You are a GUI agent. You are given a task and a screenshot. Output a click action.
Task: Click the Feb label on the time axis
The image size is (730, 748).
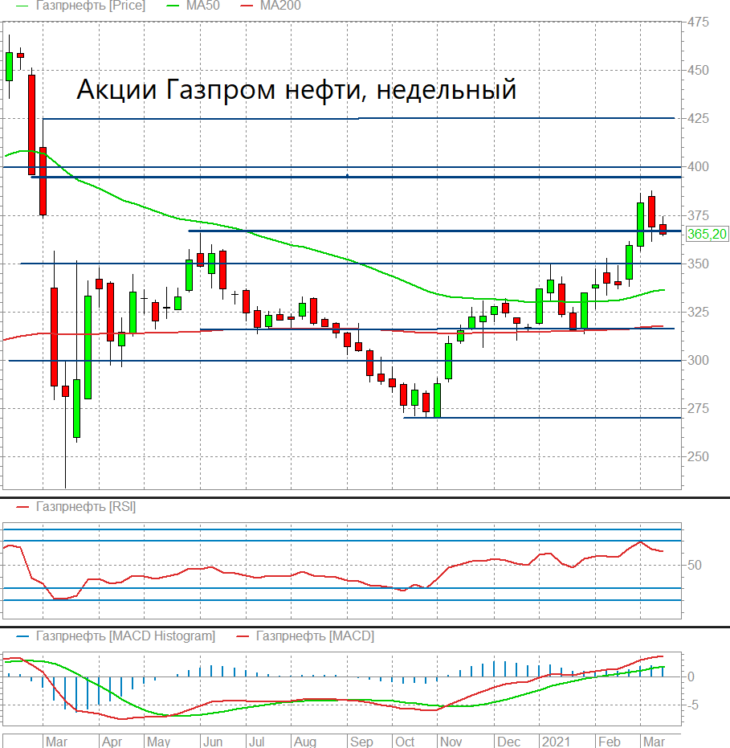pos(609,742)
